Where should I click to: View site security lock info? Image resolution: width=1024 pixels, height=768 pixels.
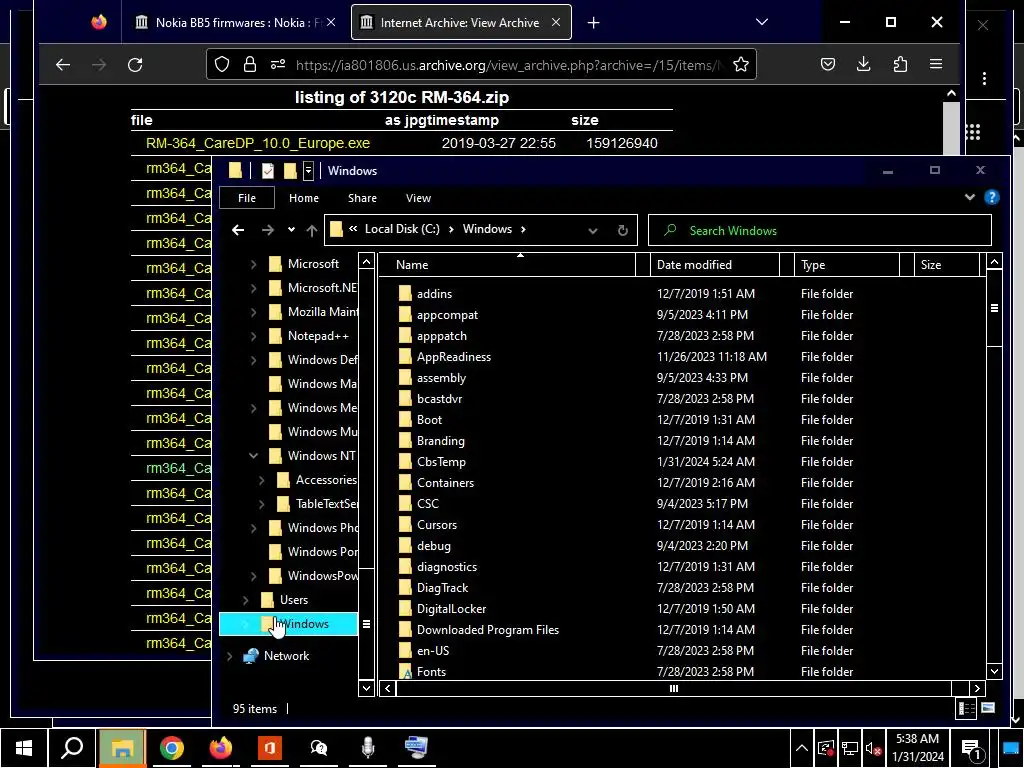(x=249, y=65)
